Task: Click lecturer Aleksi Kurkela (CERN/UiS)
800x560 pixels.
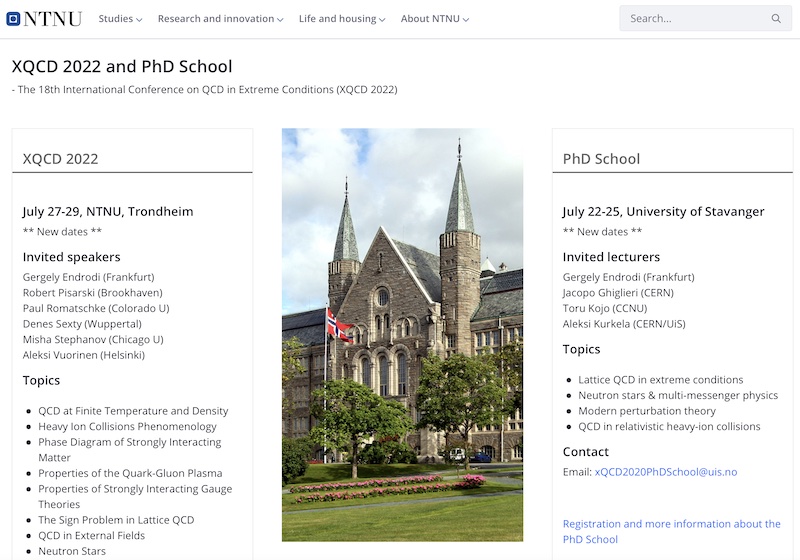Action: click(x=624, y=324)
